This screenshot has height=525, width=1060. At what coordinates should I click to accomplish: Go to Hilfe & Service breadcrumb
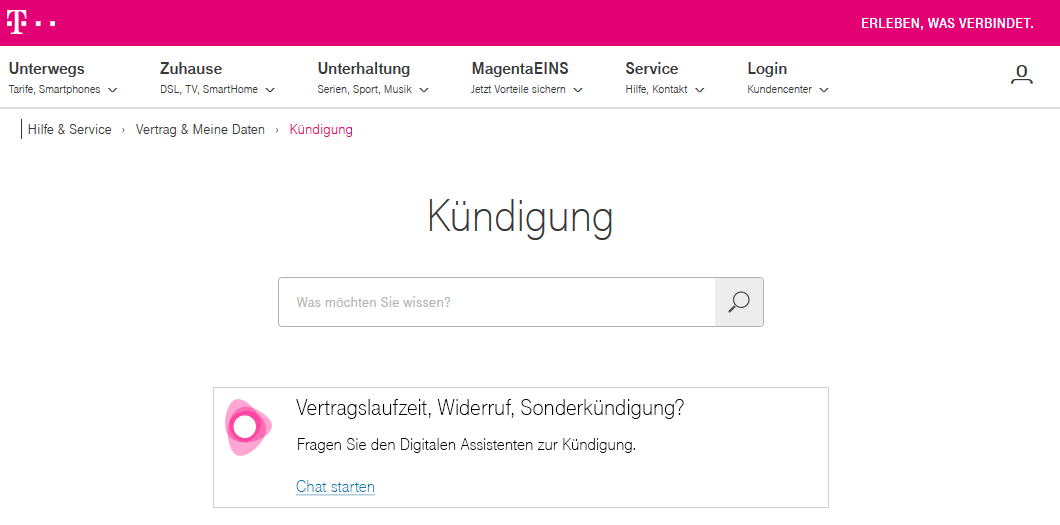[x=70, y=130]
